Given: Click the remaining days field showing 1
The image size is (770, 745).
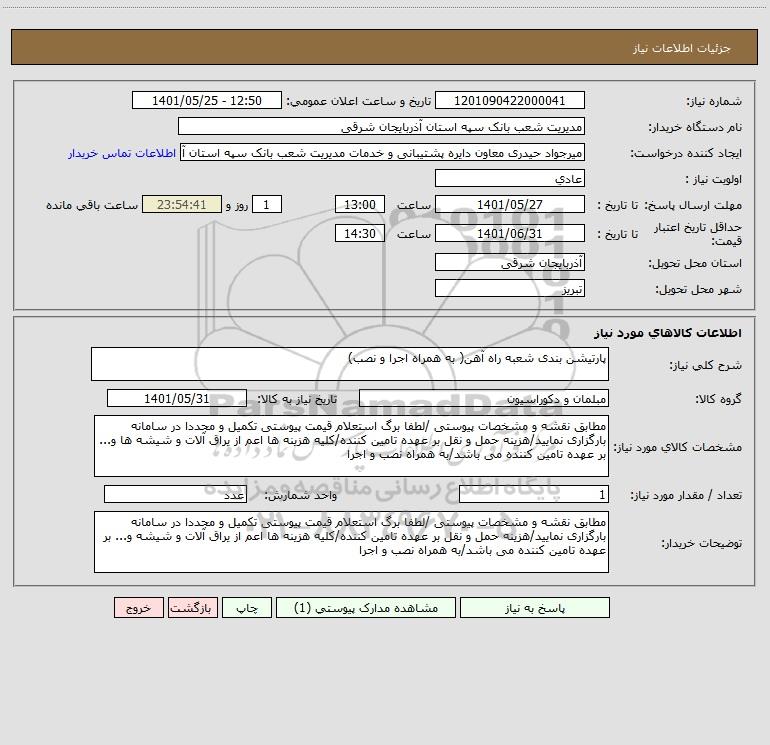Looking at the screenshot, I should 267,205.
